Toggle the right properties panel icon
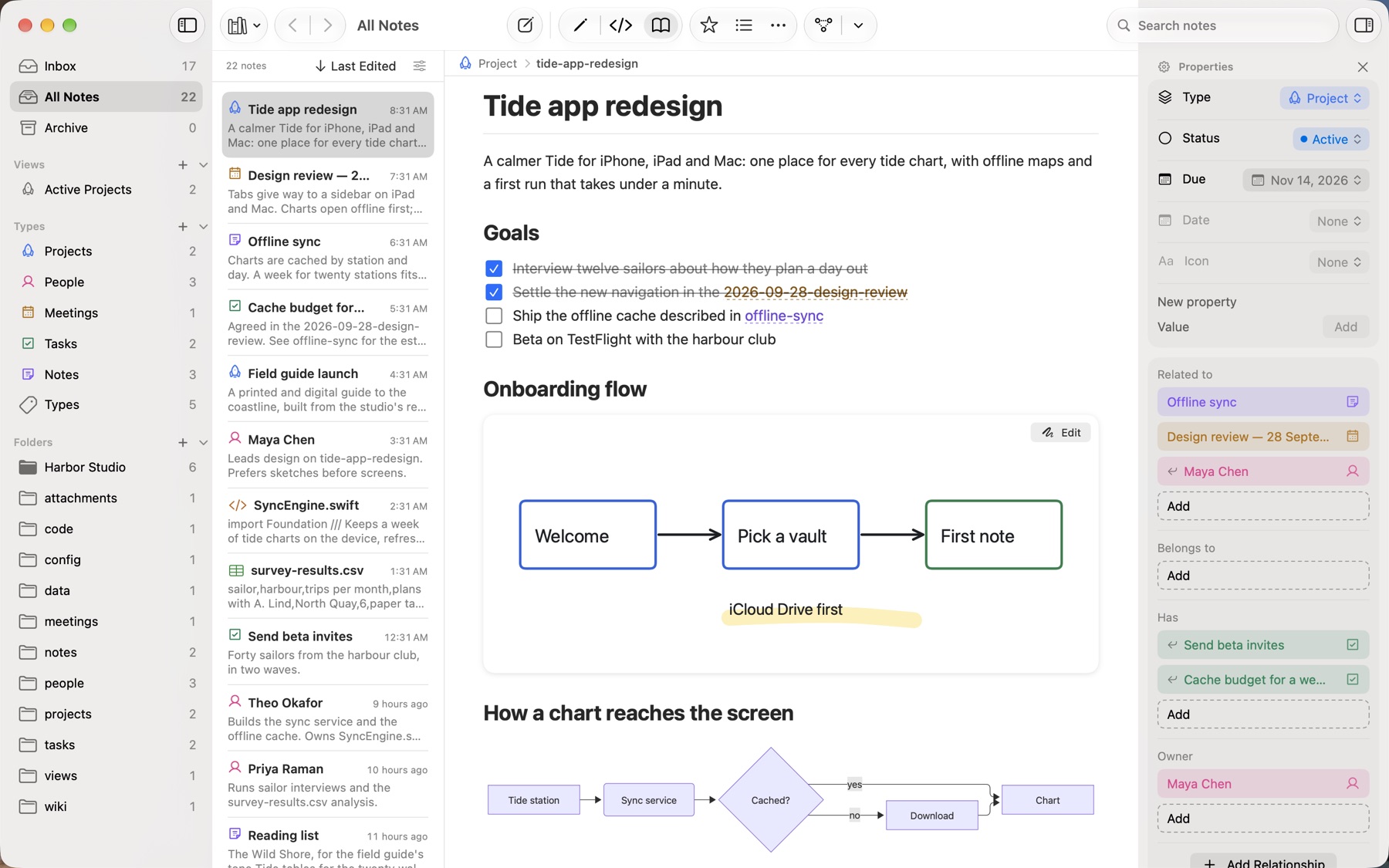This screenshot has width=1389, height=868. click(1364, 25)
